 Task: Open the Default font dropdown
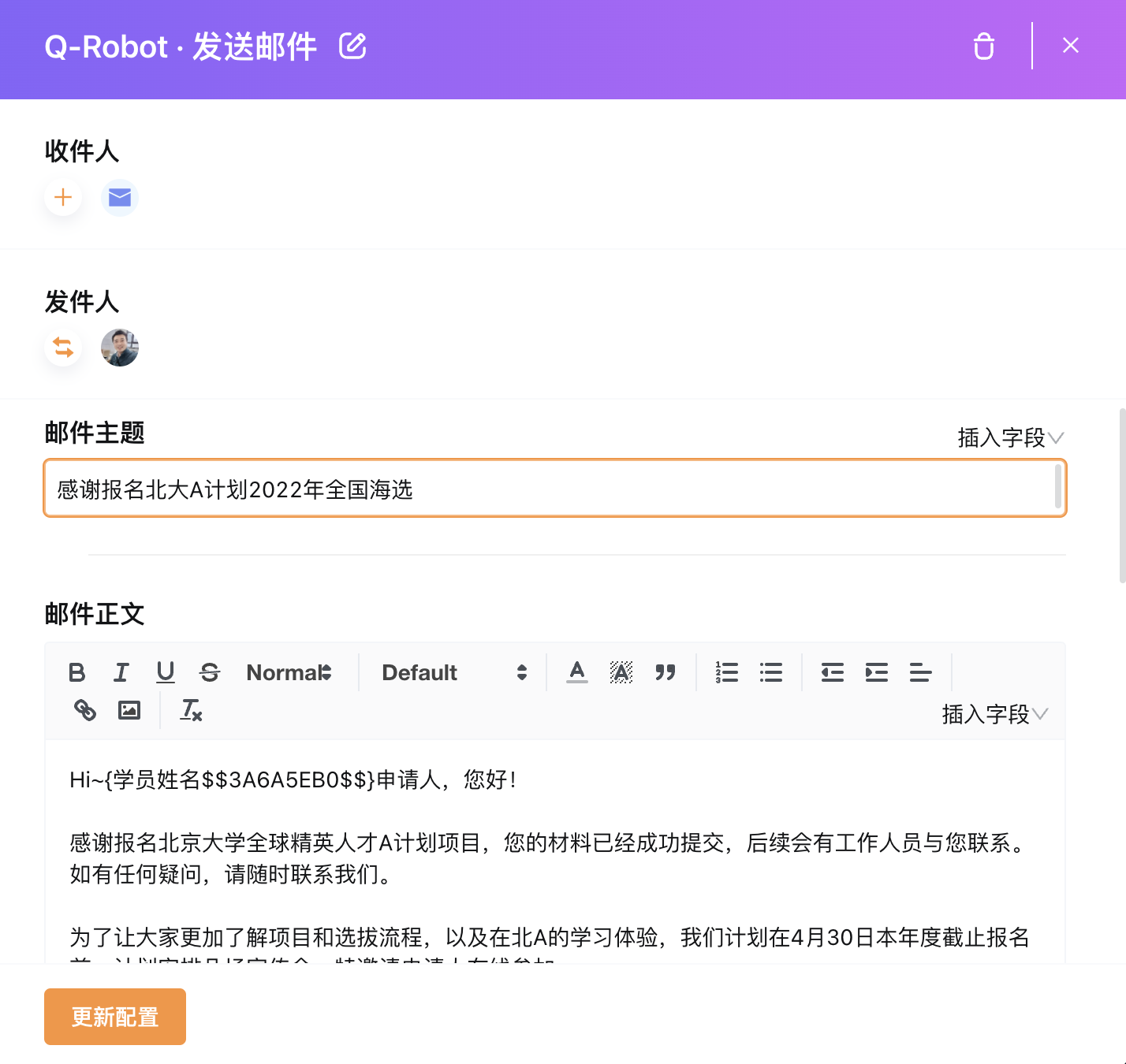coord(454,672)
